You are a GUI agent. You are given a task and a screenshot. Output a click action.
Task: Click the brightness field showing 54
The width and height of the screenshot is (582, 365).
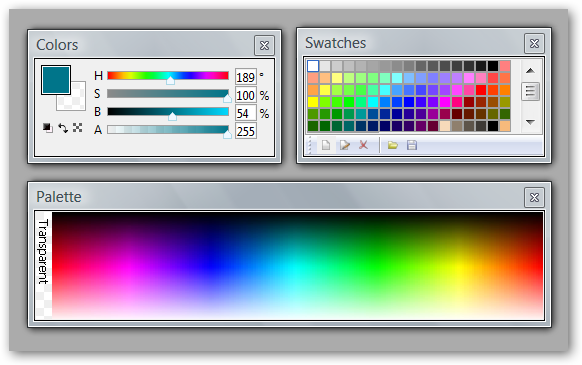pos(245,113)
